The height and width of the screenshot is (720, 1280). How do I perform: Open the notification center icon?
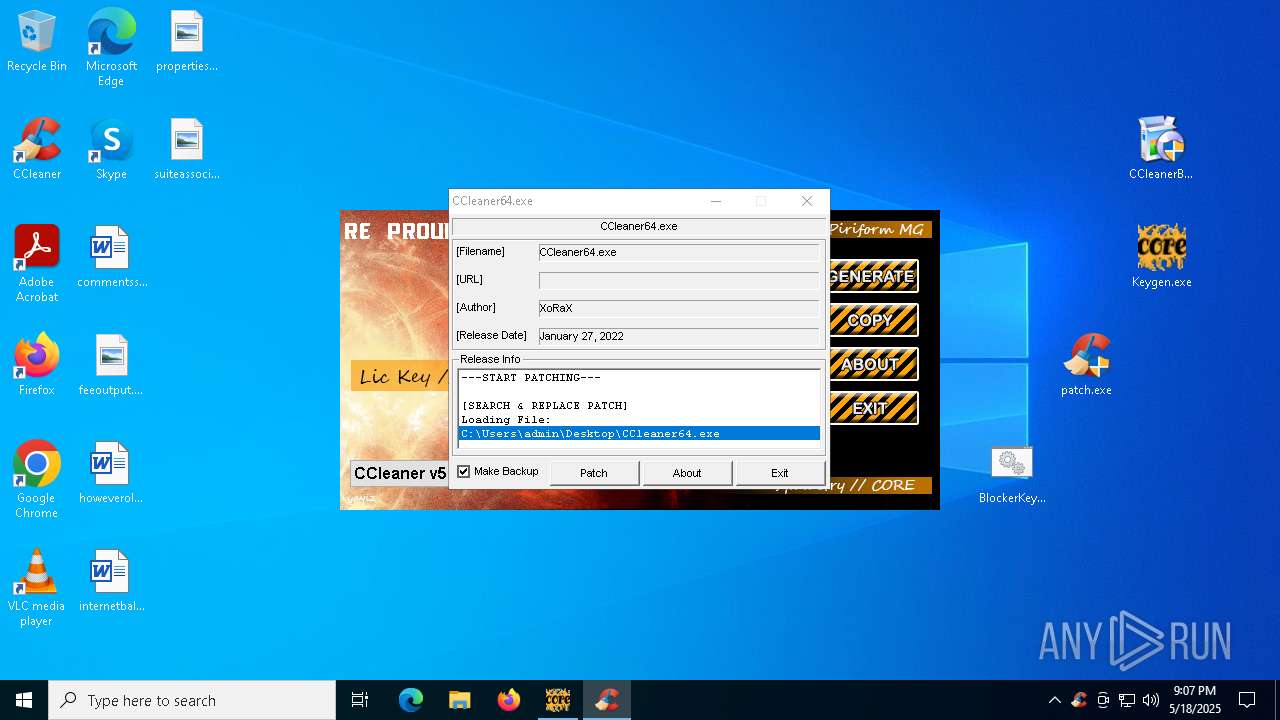(x=1247, y=700)
